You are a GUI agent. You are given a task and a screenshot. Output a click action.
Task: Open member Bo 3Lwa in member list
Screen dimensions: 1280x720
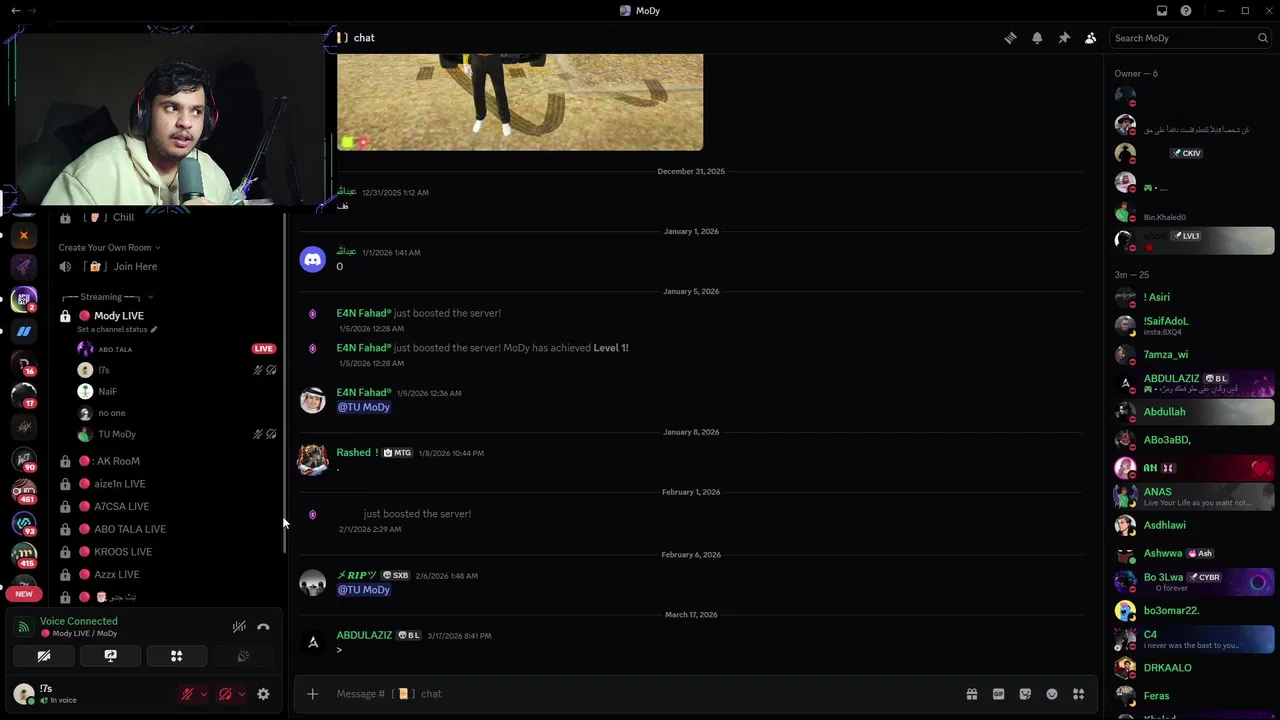coord(1194,582)
